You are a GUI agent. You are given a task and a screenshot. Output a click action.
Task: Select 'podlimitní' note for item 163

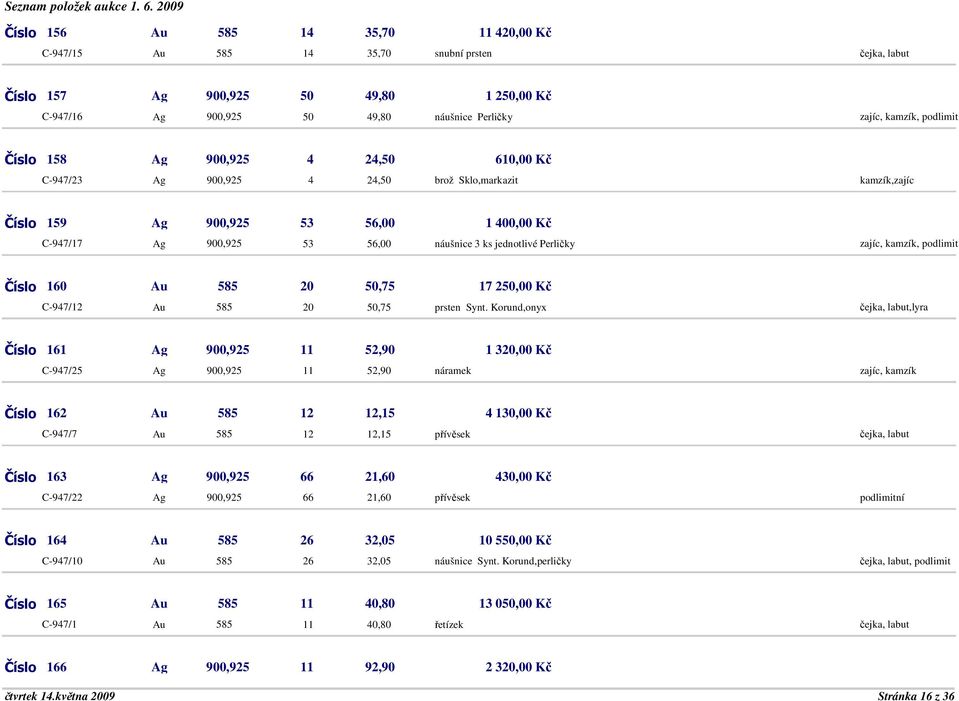(882, 497)
